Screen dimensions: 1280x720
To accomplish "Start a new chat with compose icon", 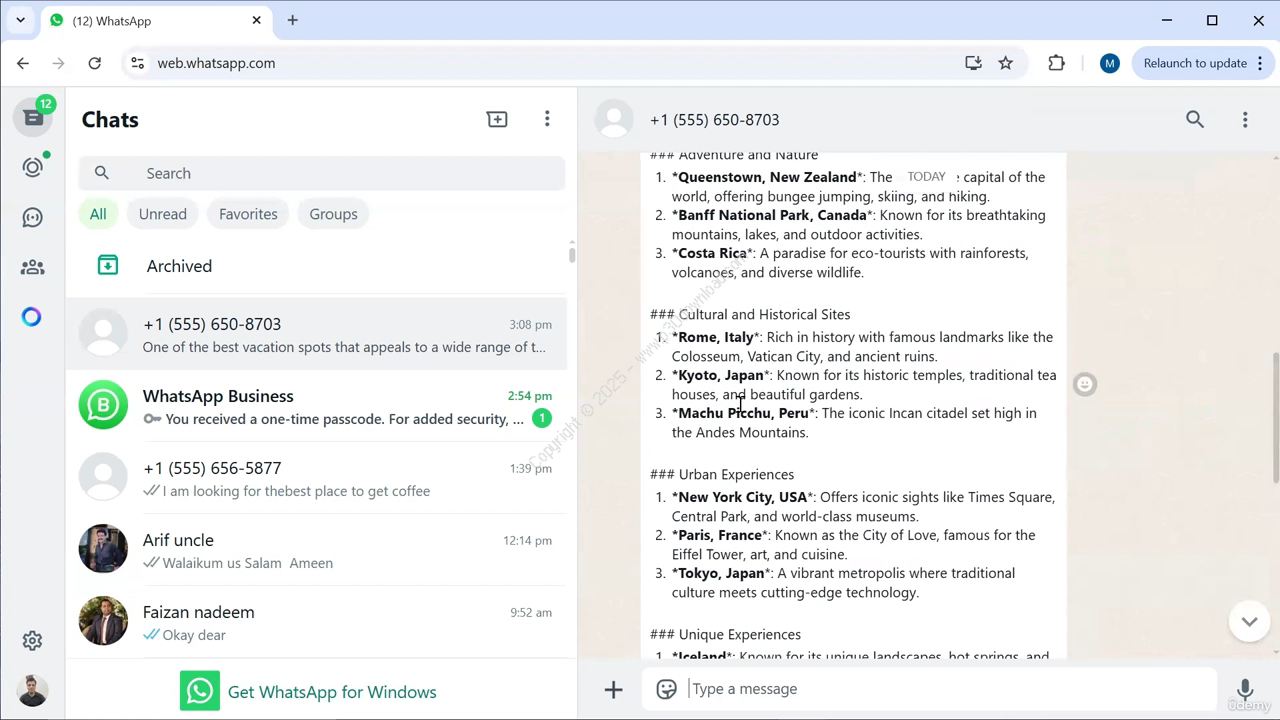I will tap(497, 119).
